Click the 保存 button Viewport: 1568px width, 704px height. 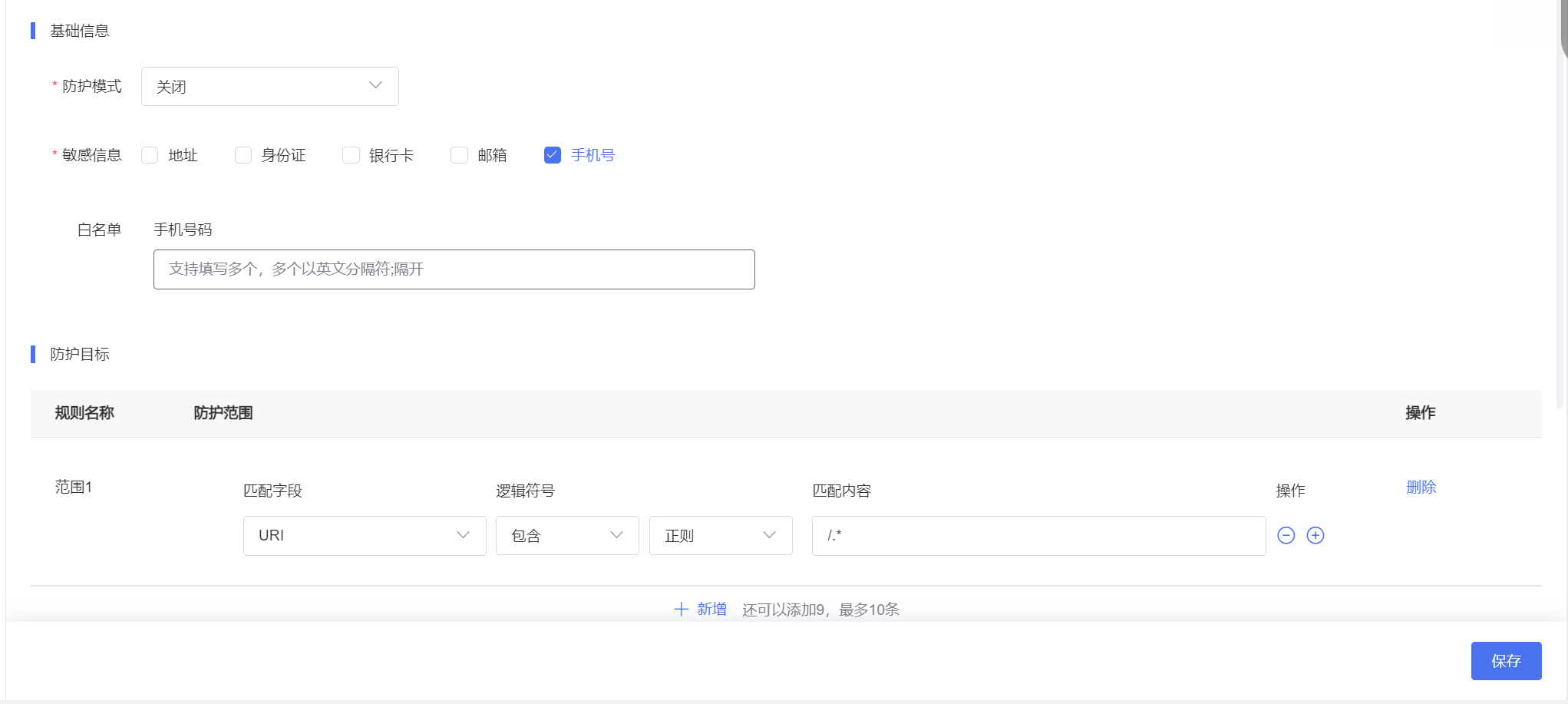[1505, 660]
